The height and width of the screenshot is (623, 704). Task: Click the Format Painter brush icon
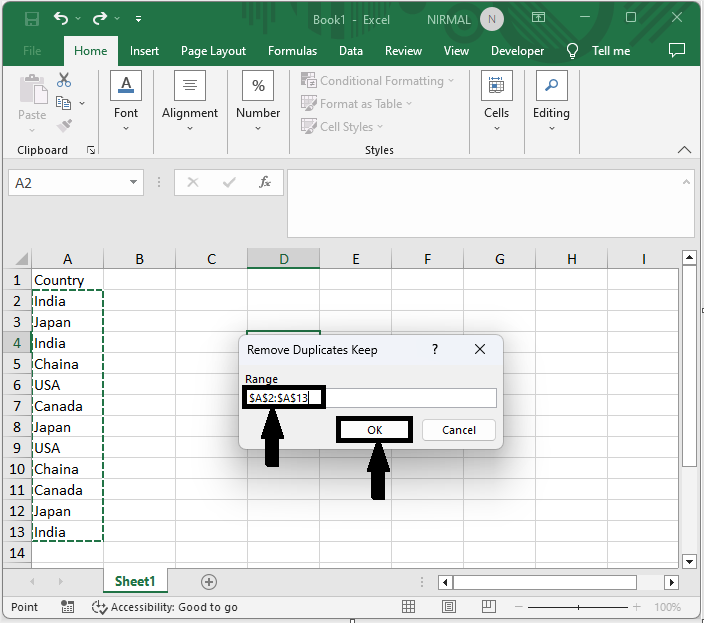(x=64, y=125)
